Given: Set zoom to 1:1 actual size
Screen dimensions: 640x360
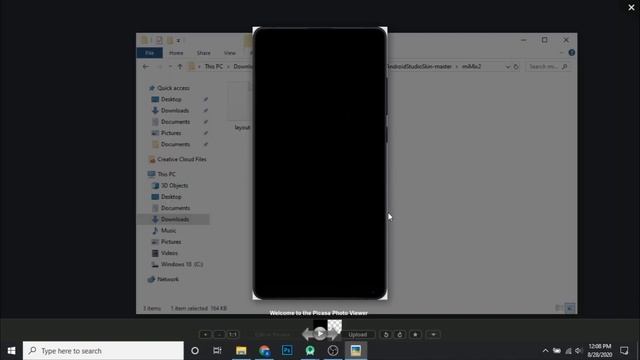Looking at the screenshot, I should coord(233,335).
